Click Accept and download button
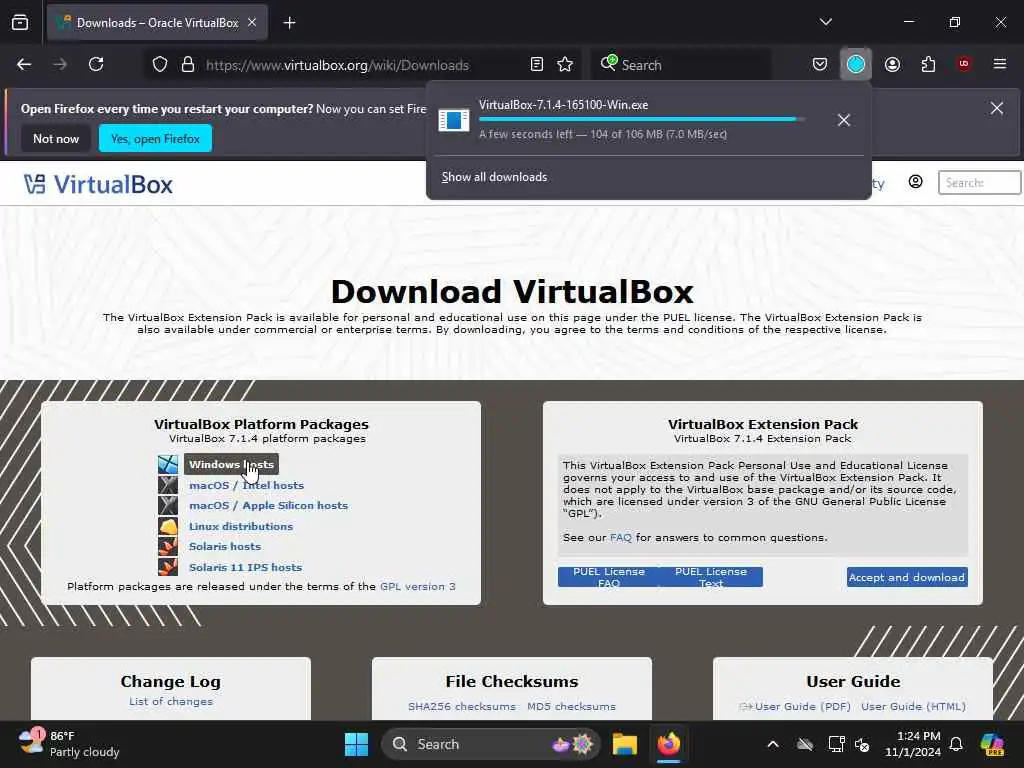The width and height of the screenshot is (1024, 768). coord(907,577)
